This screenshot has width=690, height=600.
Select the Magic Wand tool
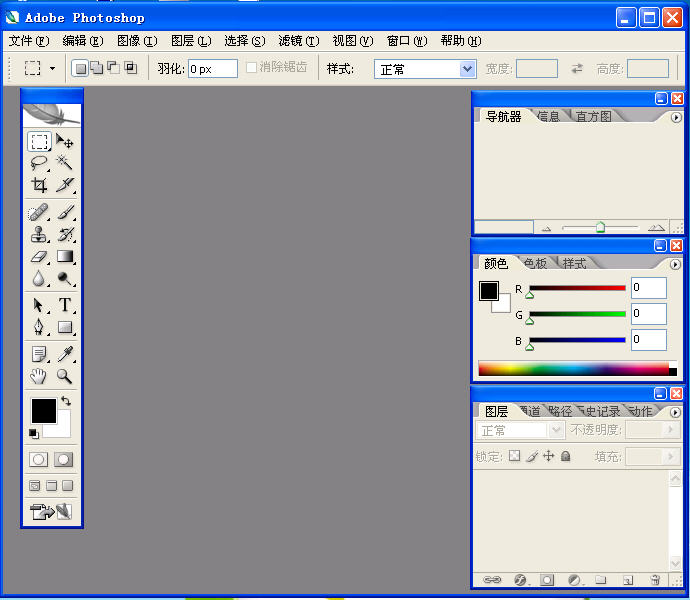[x=65, y=162]
